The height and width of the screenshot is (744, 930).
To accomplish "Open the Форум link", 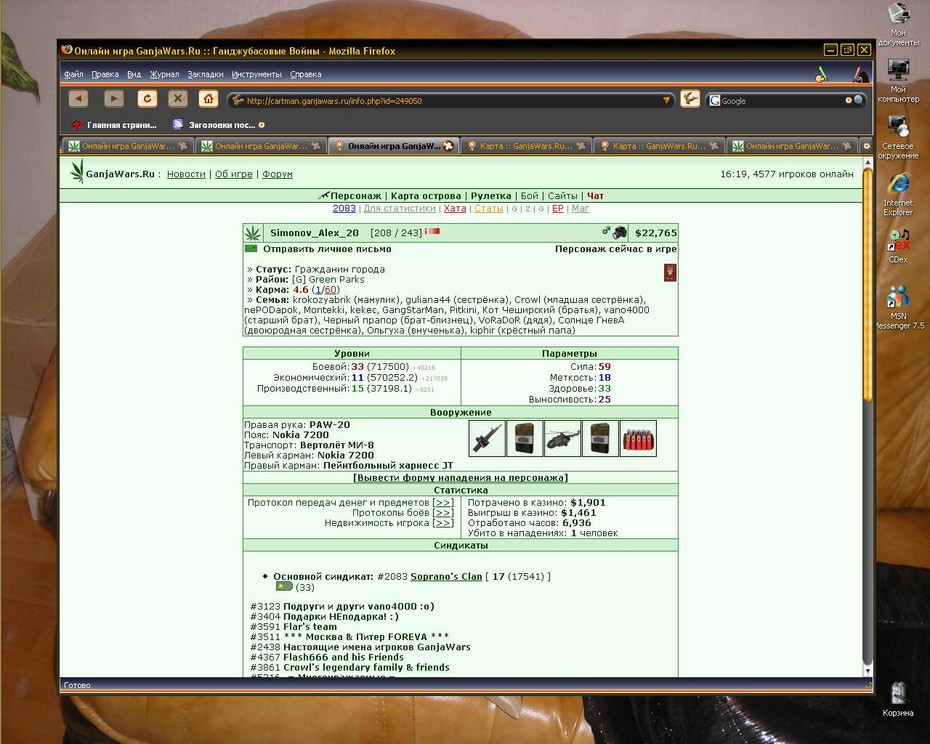I will [277, 174].
